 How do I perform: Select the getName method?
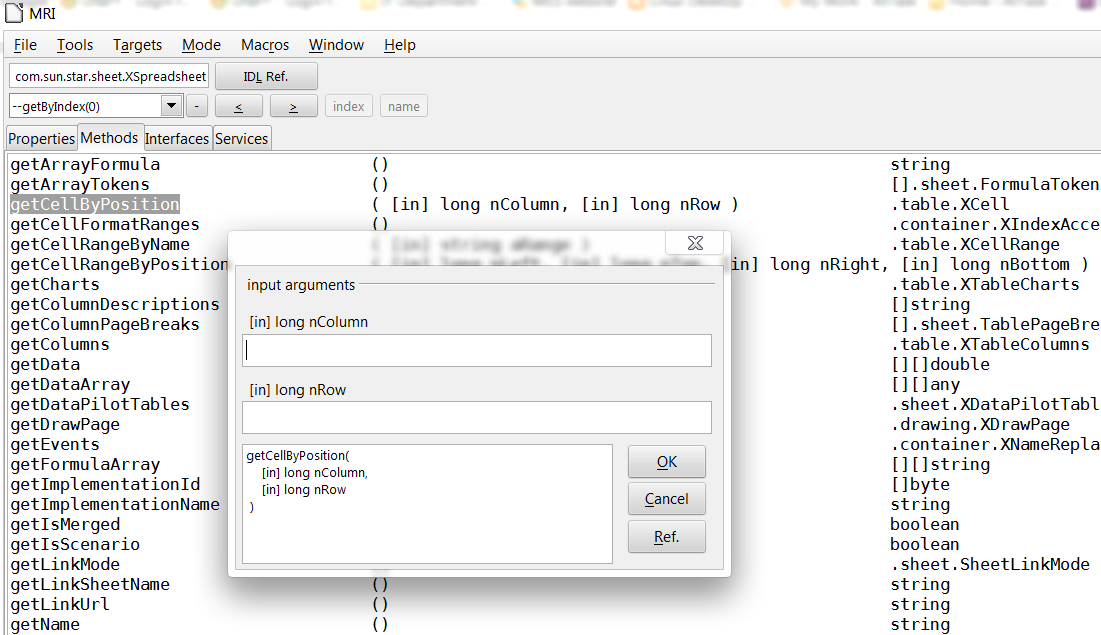45,624
